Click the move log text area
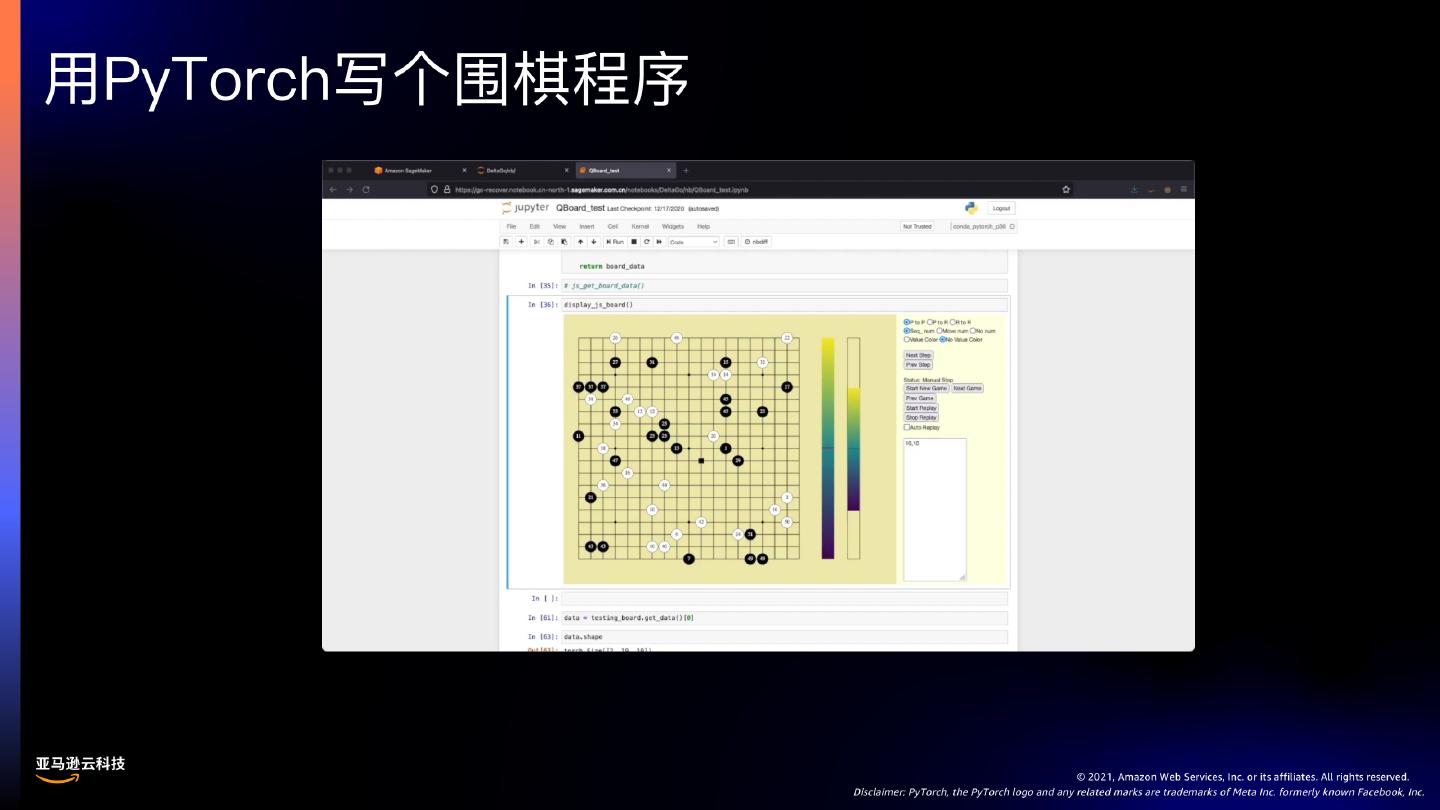The image size is (1440, 810). [935, 508]
